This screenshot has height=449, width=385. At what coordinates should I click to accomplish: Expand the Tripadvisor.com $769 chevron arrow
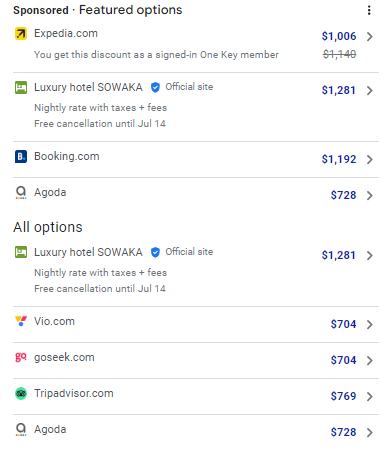tap(369, 396)
